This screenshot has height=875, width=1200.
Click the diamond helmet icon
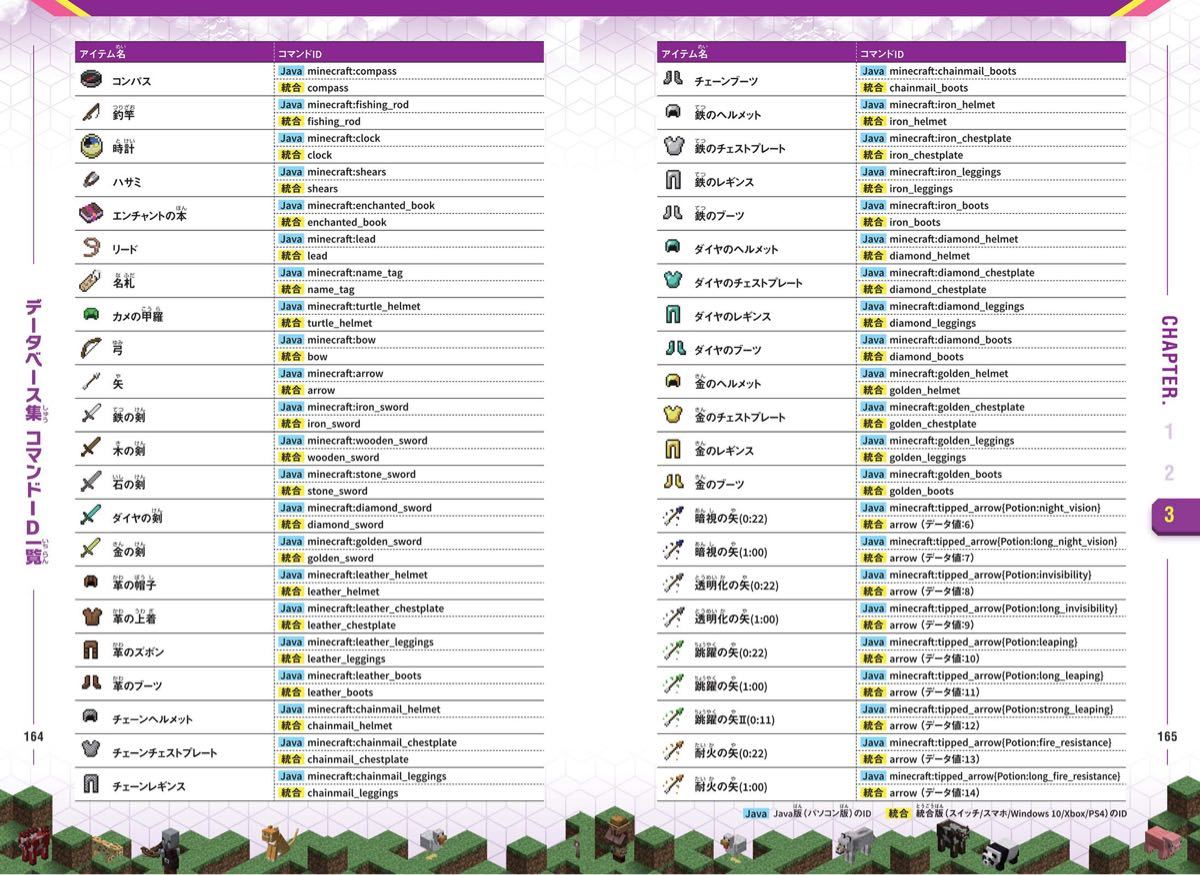tap(672, 247)
